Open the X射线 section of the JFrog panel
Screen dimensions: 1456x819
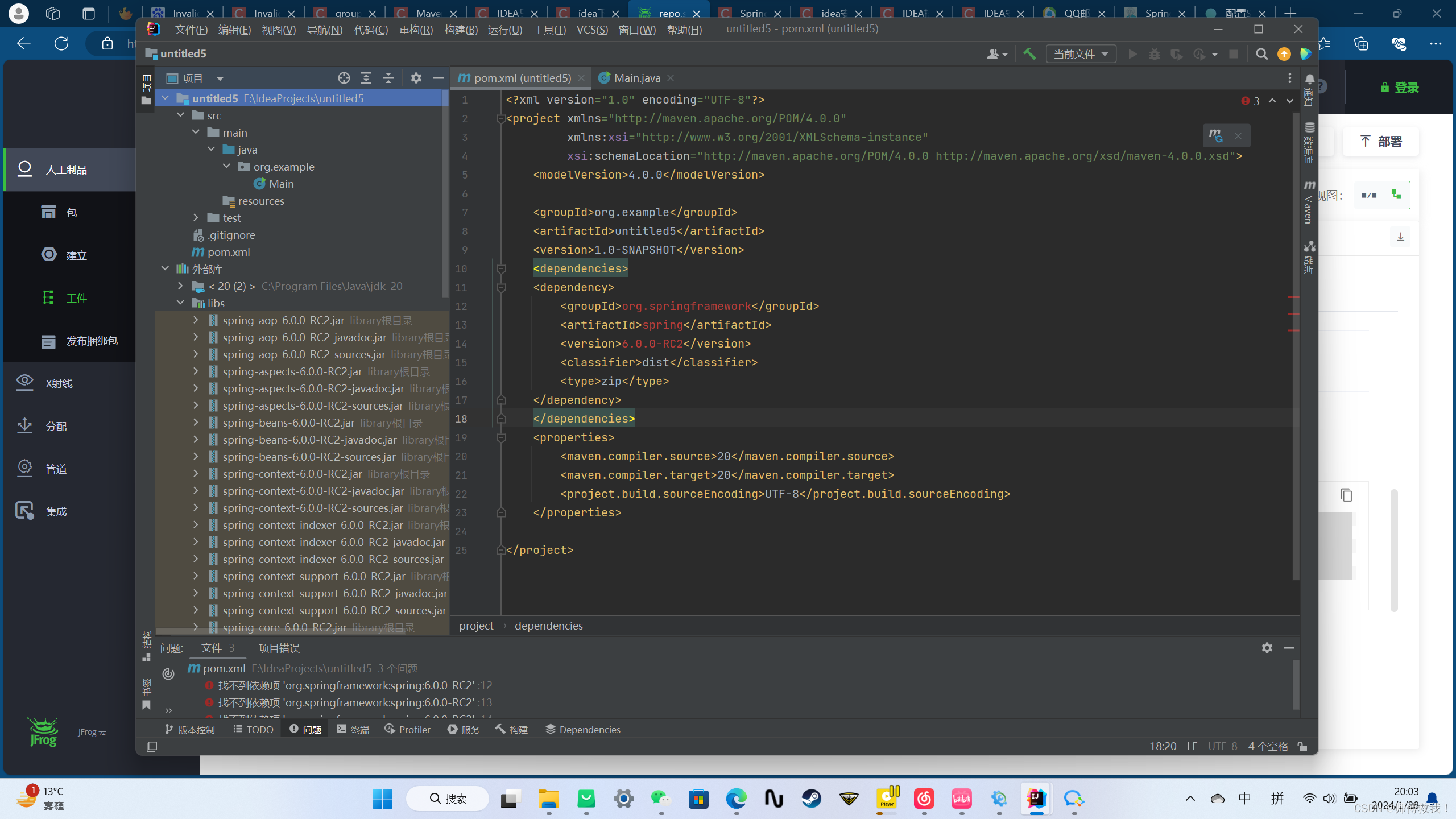[59, 383]
